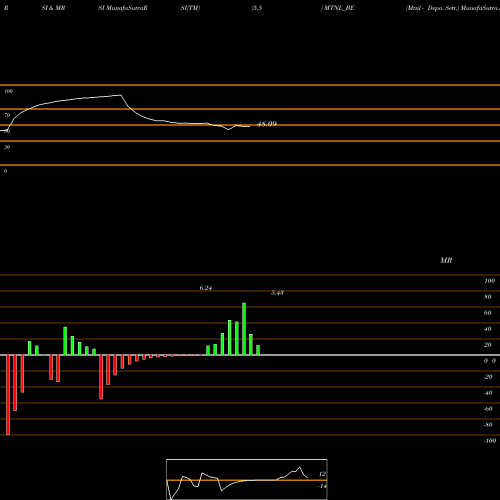Click the '(Mtnl - Depo. Sett.)' header text

432,8
